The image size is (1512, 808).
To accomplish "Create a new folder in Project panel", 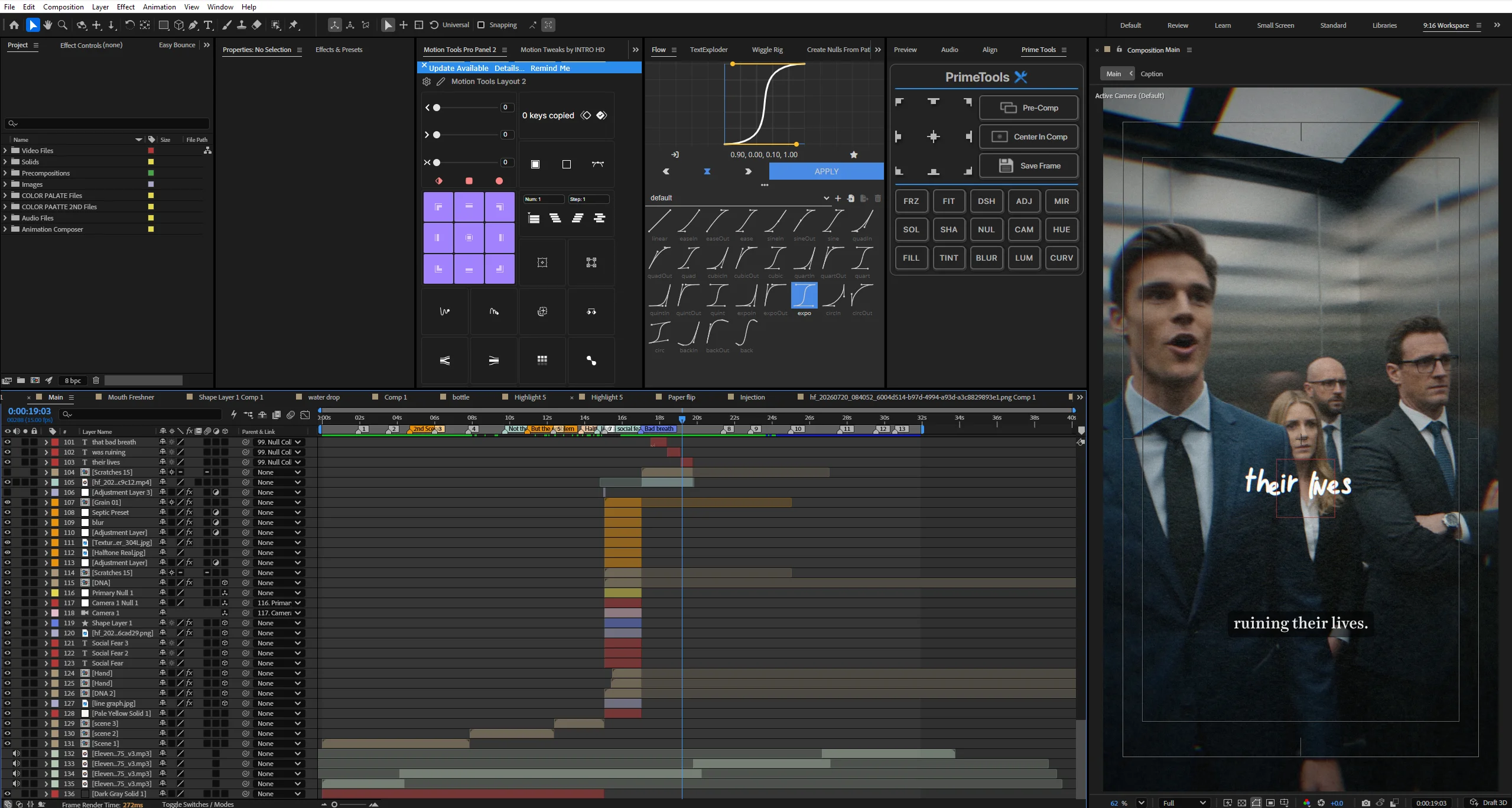I will click(x=21, y=381).
